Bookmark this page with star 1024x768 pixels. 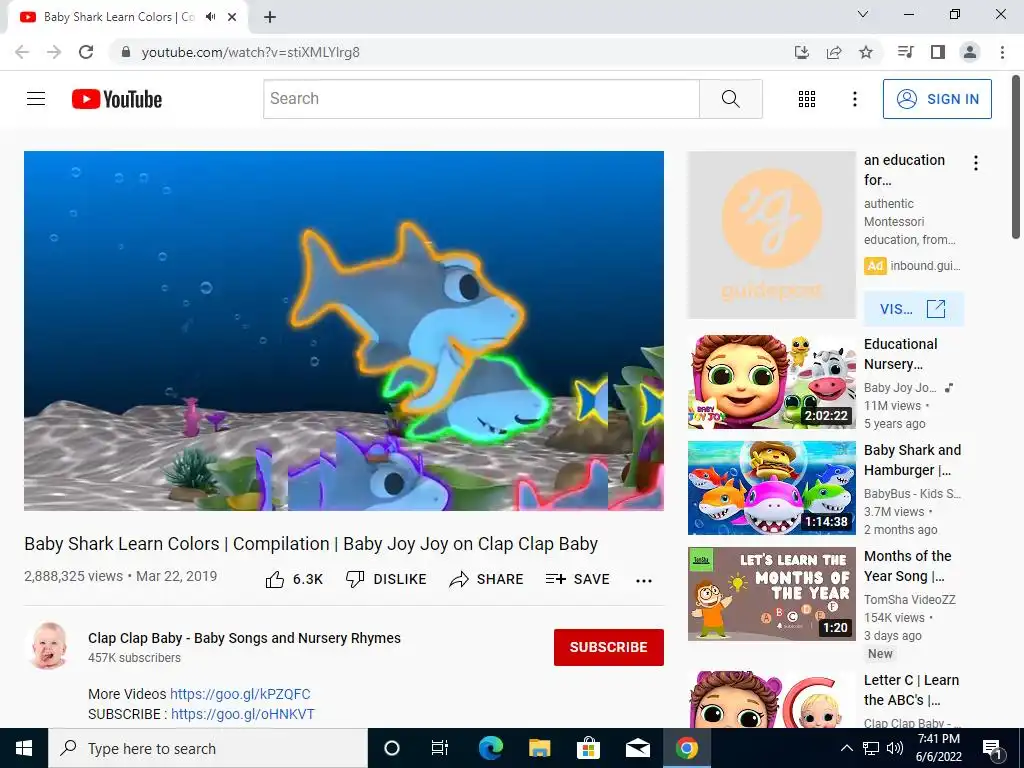pyautogui.click(x=866, y=52)
